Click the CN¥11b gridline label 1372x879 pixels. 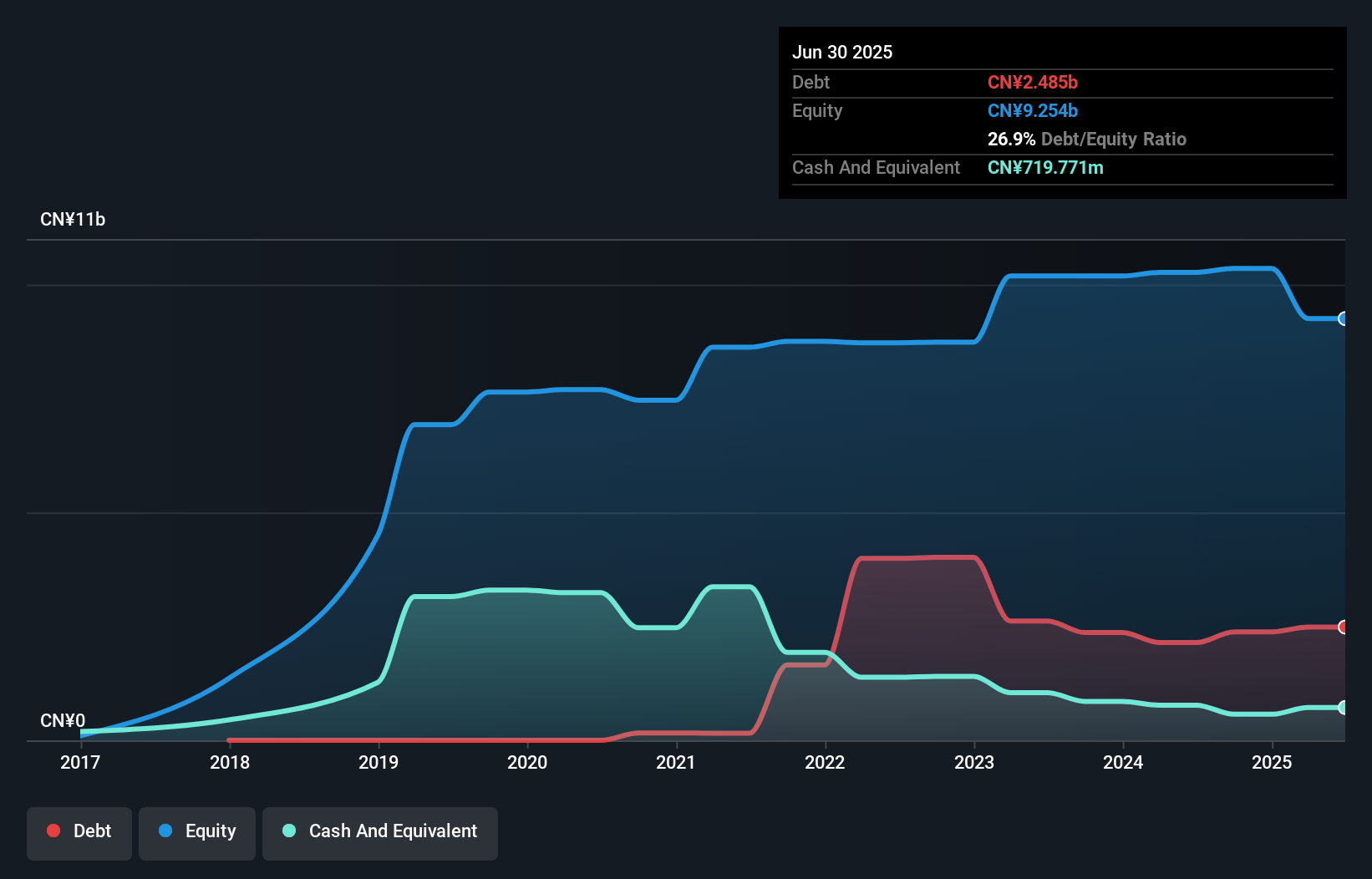(x=74, y=219)
